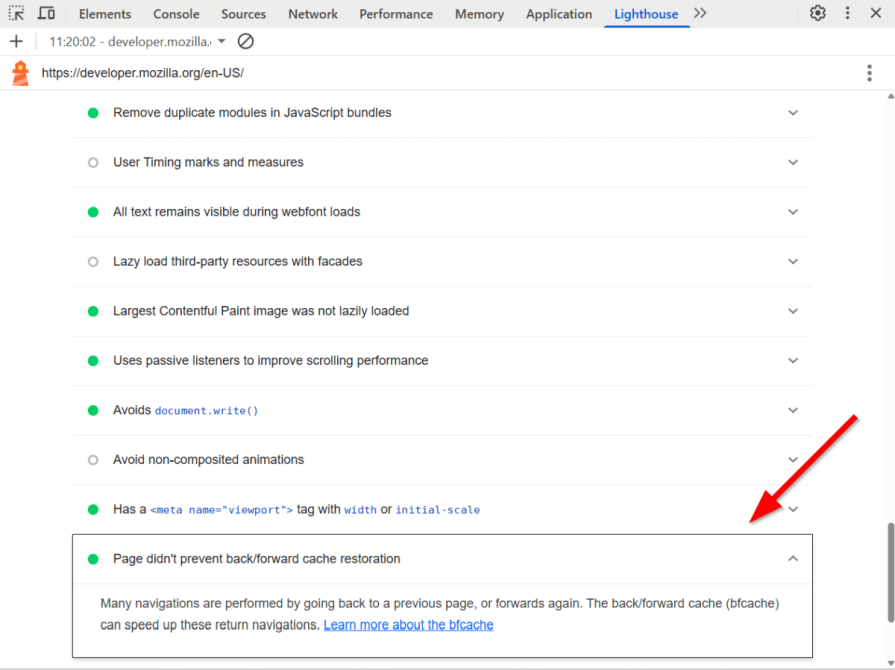Click the new Lighthouse report plus icon
Viewport: 895px width, 670px height.
pyautogui.click(x=15, y=41)
